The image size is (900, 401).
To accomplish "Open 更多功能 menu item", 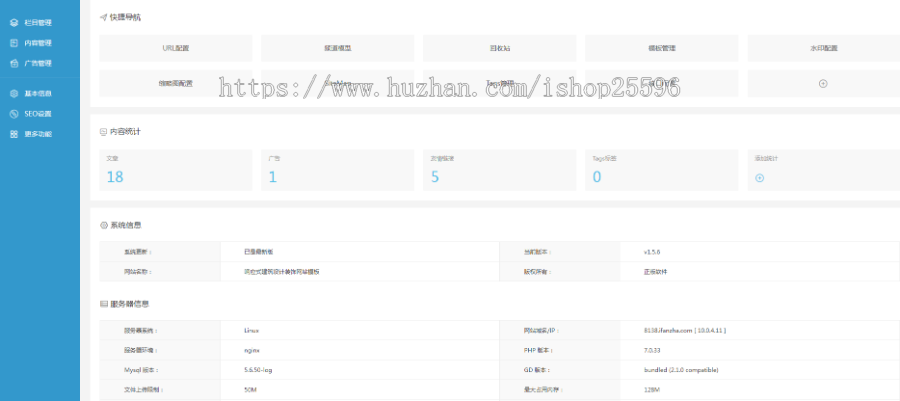I will [x=40, y=134].
